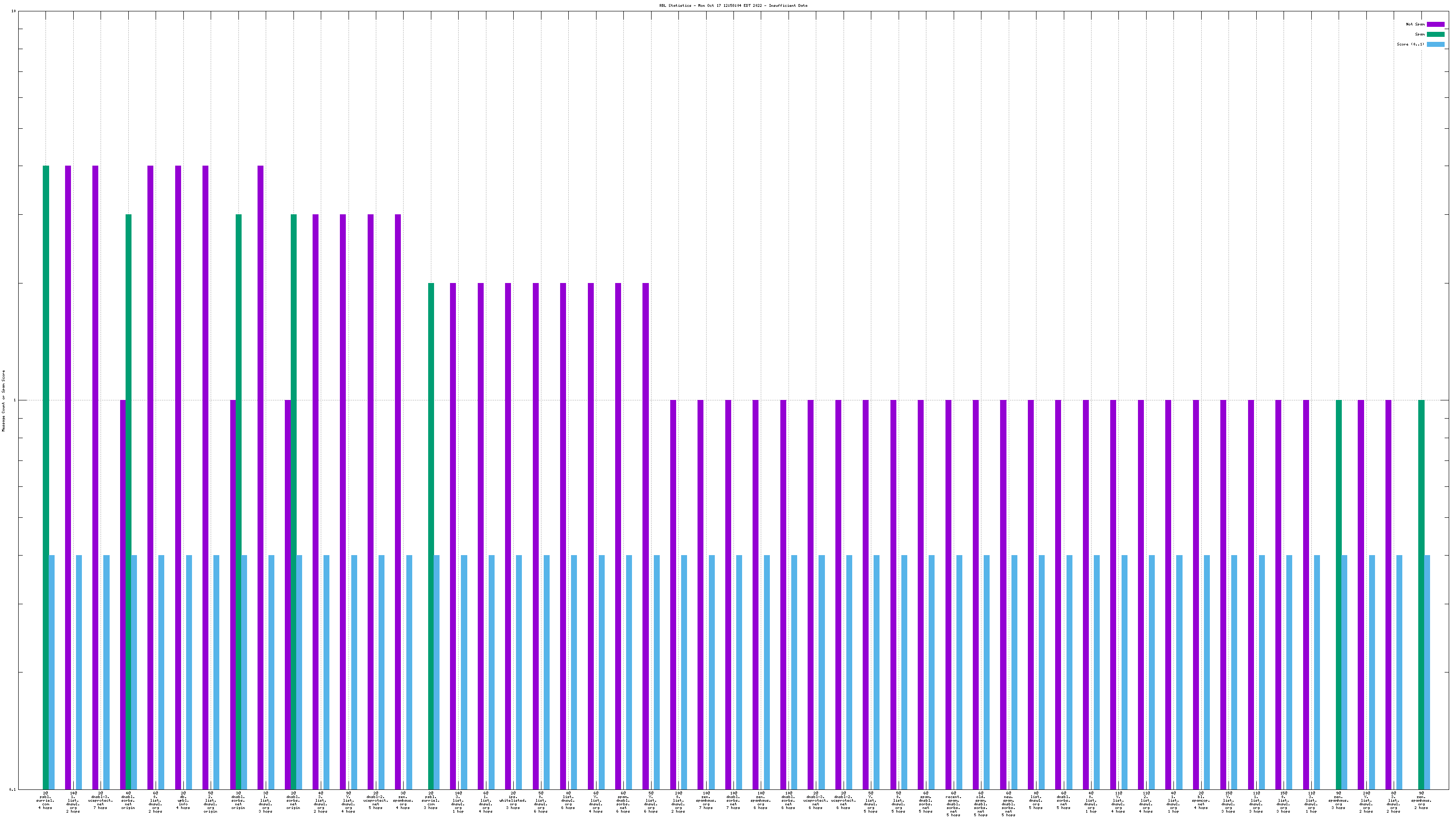This screenshot has width=1456, height=819.
Task: Click the purple Not Spam legend swatch
Action: (x=1435, y=24)
